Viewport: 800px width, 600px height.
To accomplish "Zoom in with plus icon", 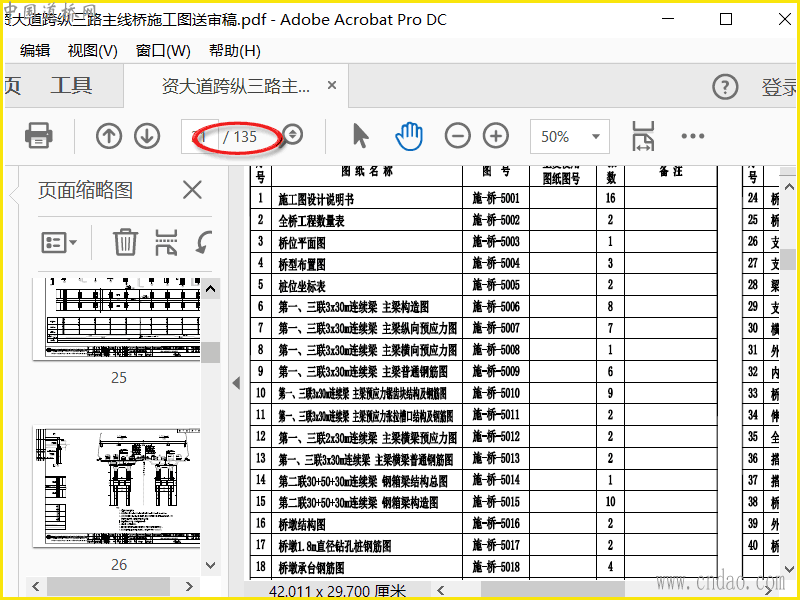I will tap(496, 136).
